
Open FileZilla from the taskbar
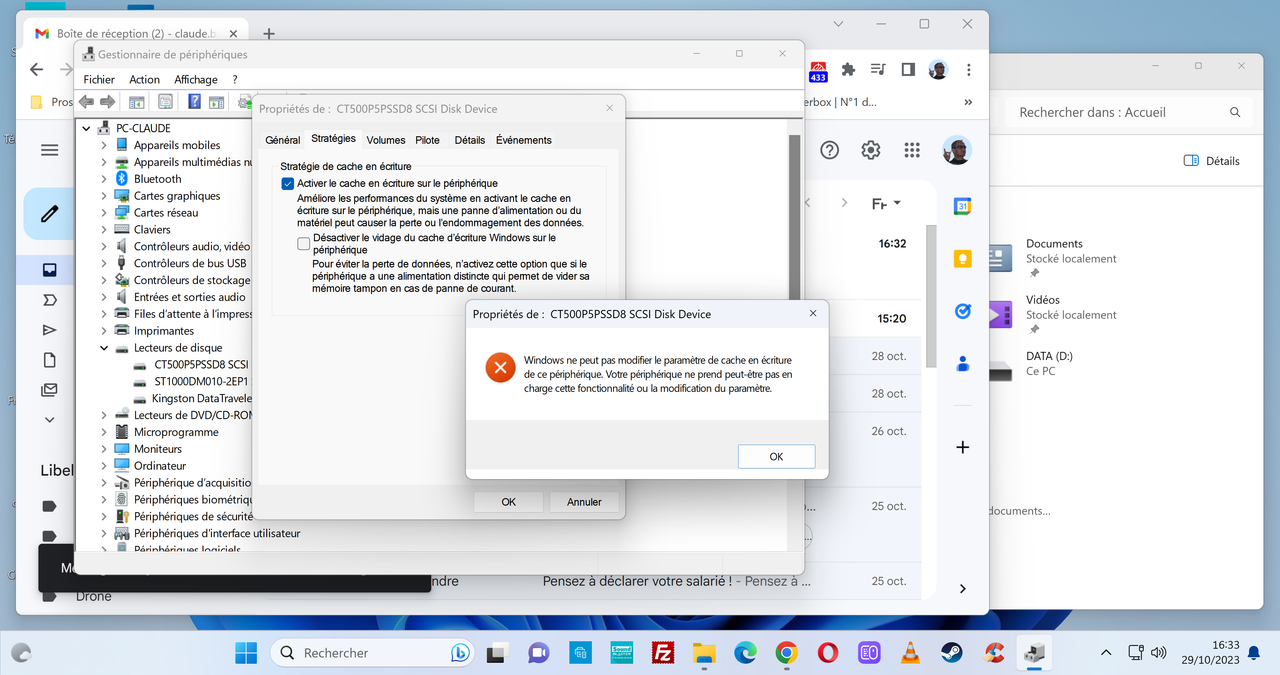pos(661,653)
